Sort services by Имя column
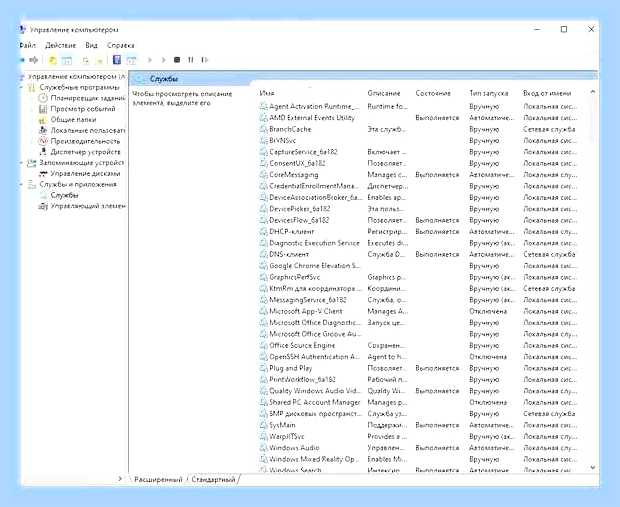This screenshot has width=620, height=507. 267,93
